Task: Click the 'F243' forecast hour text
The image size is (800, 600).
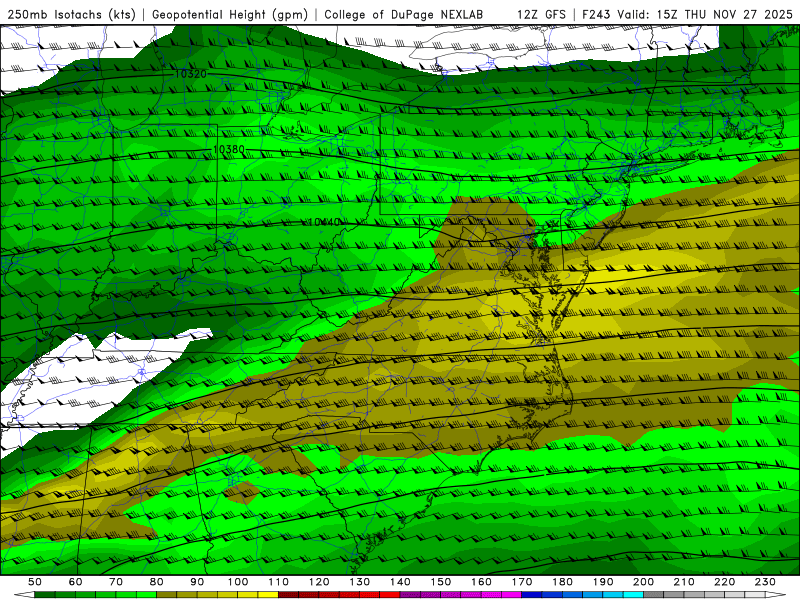Action: pos(597,15)
